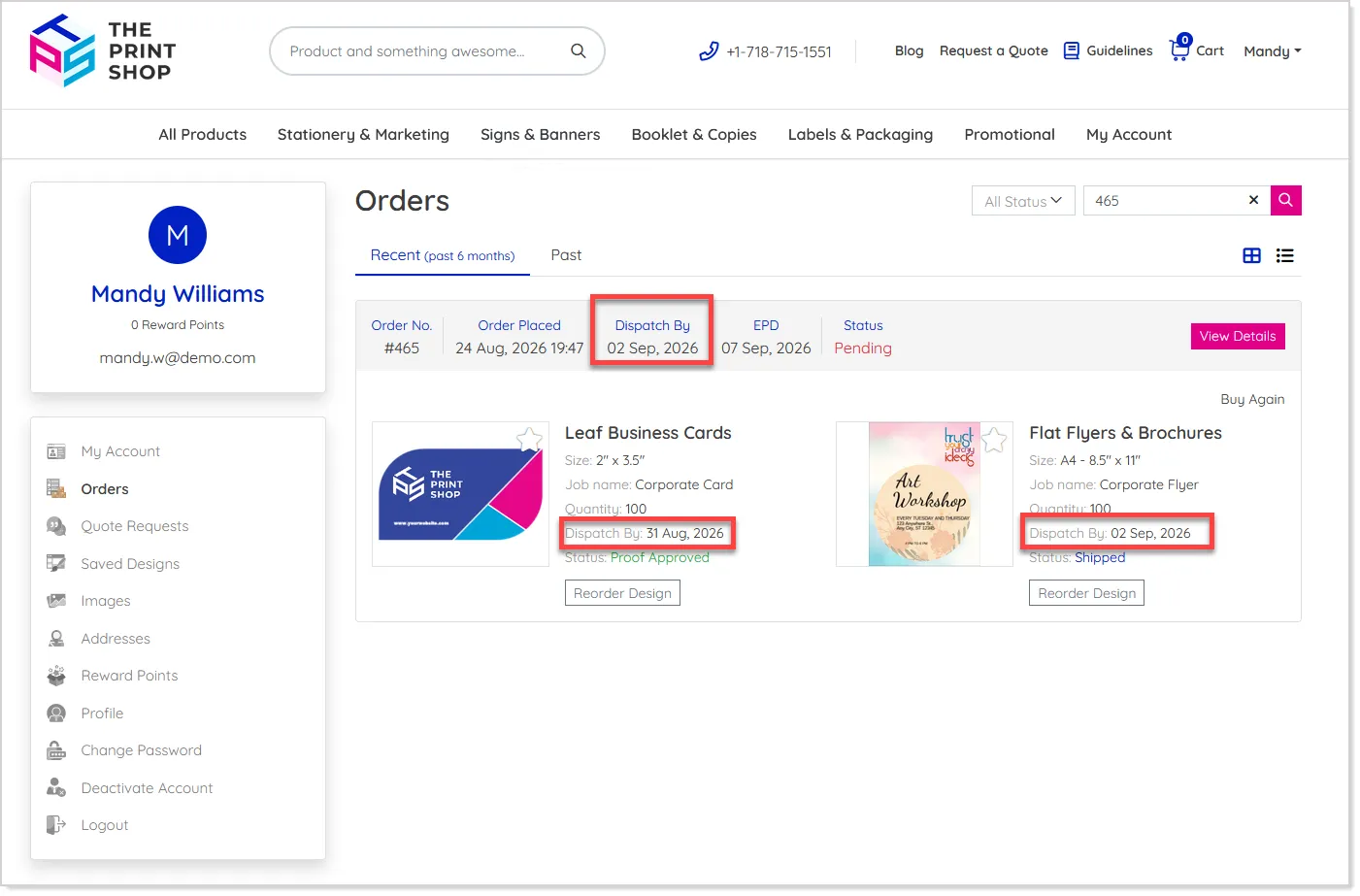Open the shopping cart icon

pyautogui.click(x=1180, y=48)
